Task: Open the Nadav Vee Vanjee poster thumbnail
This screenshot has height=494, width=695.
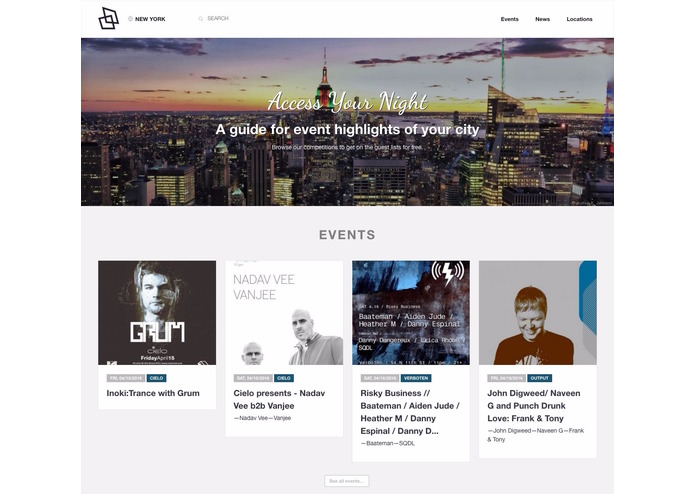Action: click(284, 313)
